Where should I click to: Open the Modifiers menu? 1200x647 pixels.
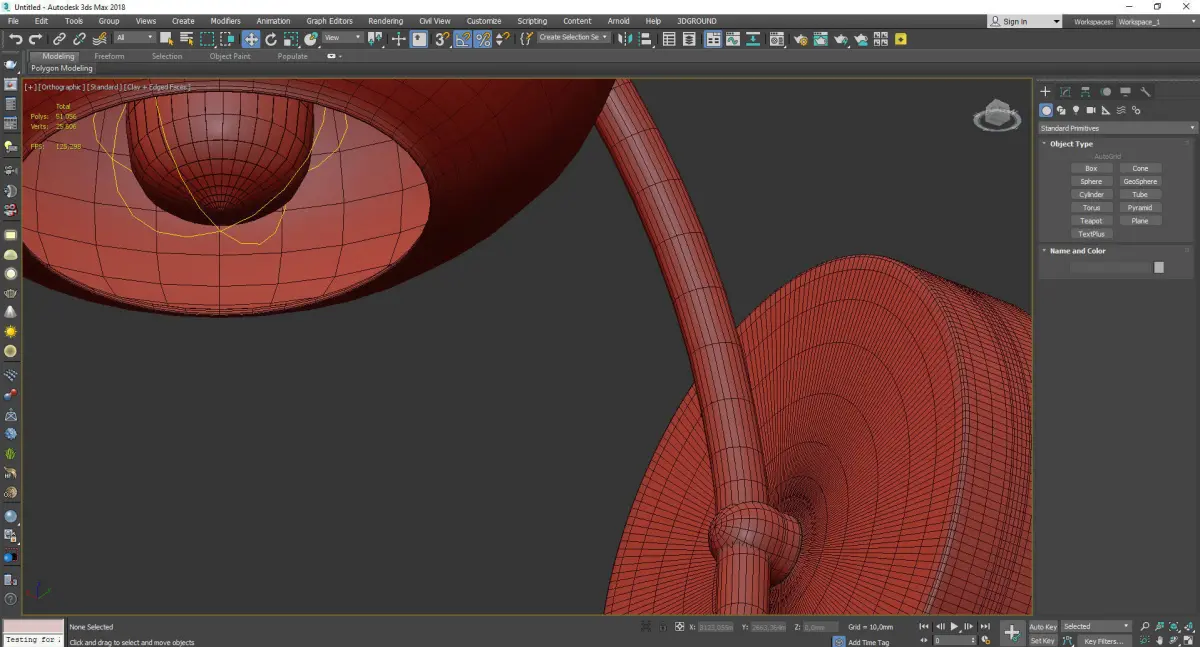pos(225,21)
